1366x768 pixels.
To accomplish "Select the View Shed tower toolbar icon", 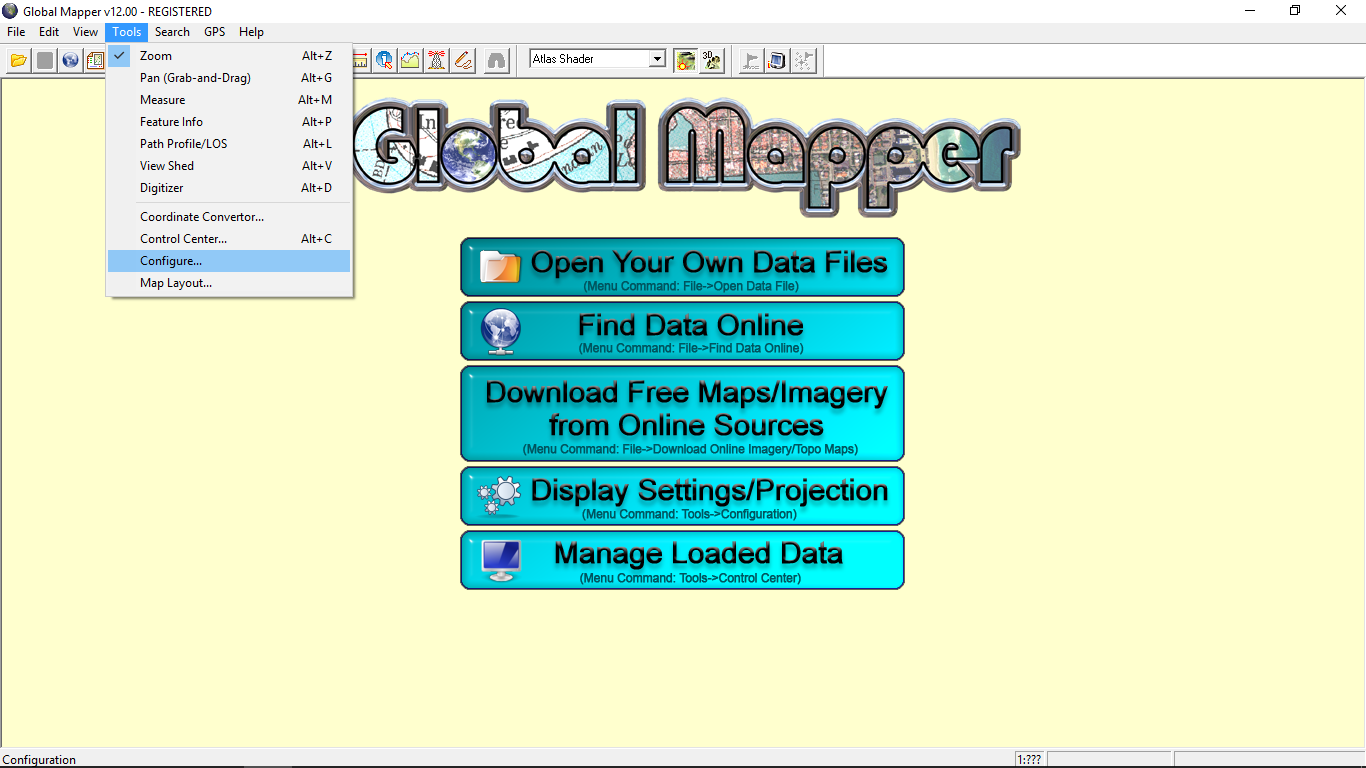I will [437, 60].
